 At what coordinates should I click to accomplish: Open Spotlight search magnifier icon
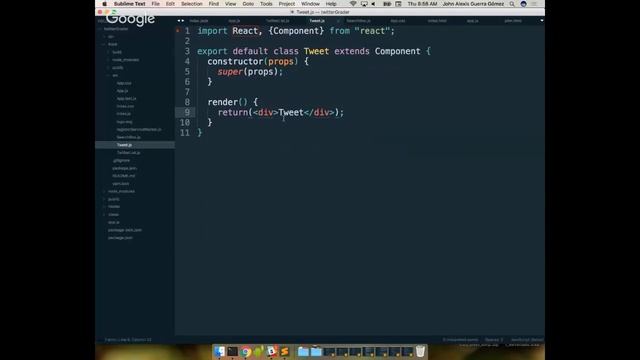512,4
